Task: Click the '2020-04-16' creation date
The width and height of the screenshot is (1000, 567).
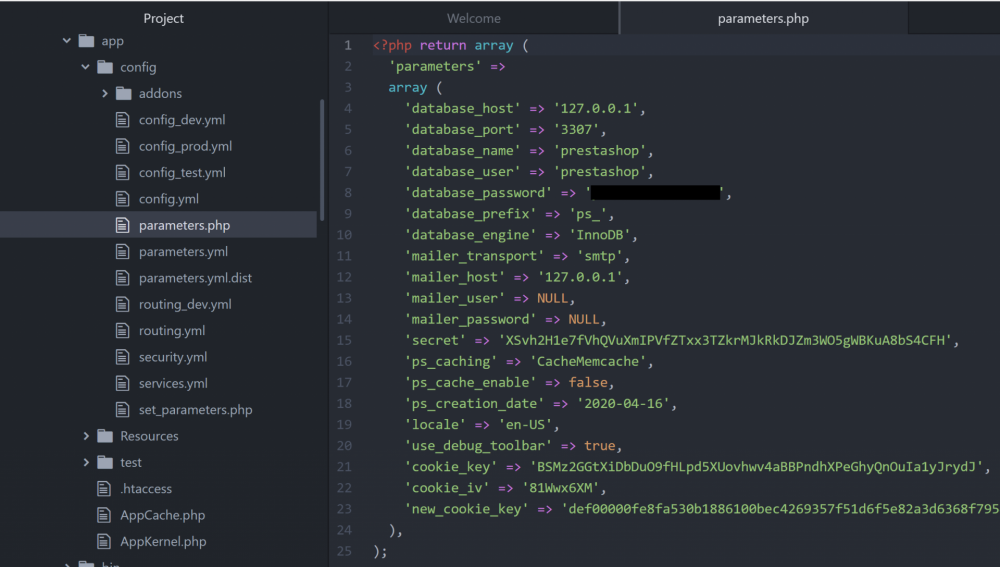Action: point(624,404)
